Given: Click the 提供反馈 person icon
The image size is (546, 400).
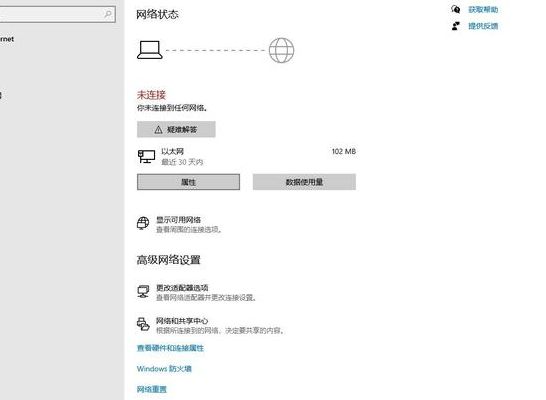Looking at the screenshot, I should click(x=455, y=26).
